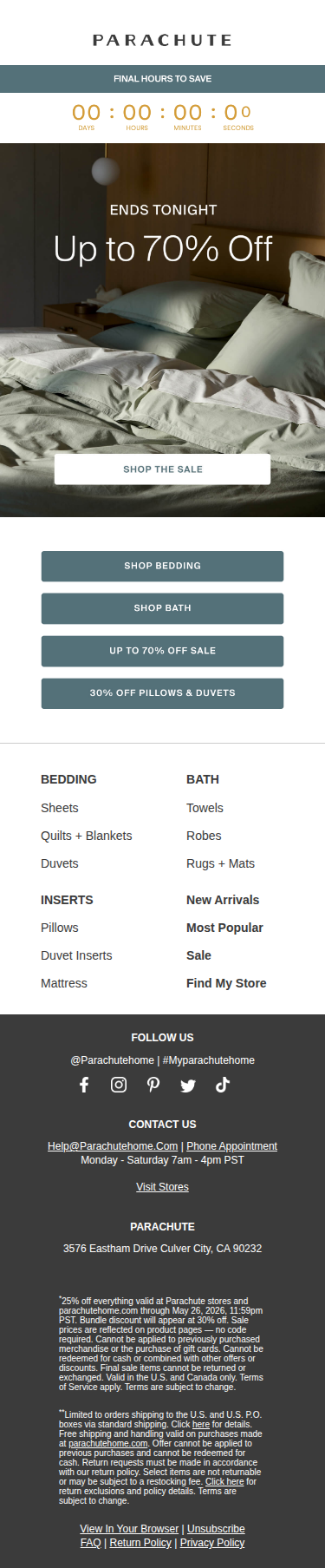This screenshot has height=1568, width=325.
Task: Click the Parachute logo at top
Action: click(x=163, y=40)
